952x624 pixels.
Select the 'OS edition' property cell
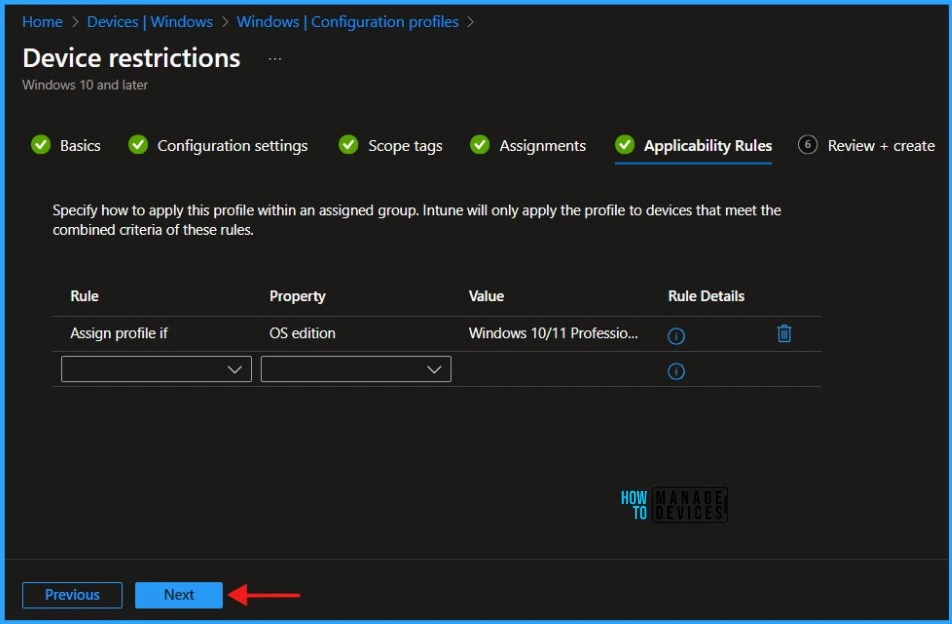(x=302, y=333)
